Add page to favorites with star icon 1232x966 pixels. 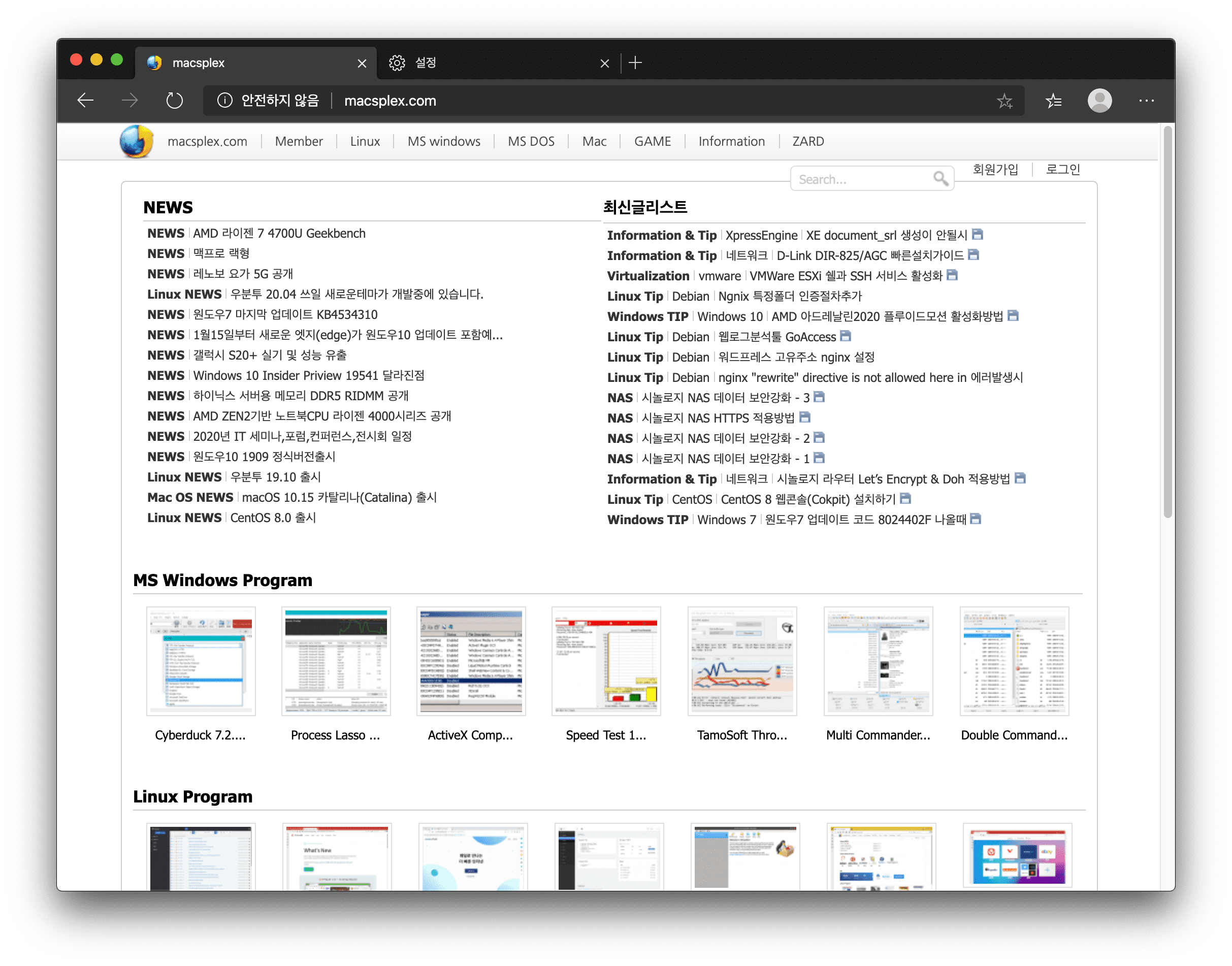(1004, 101)
